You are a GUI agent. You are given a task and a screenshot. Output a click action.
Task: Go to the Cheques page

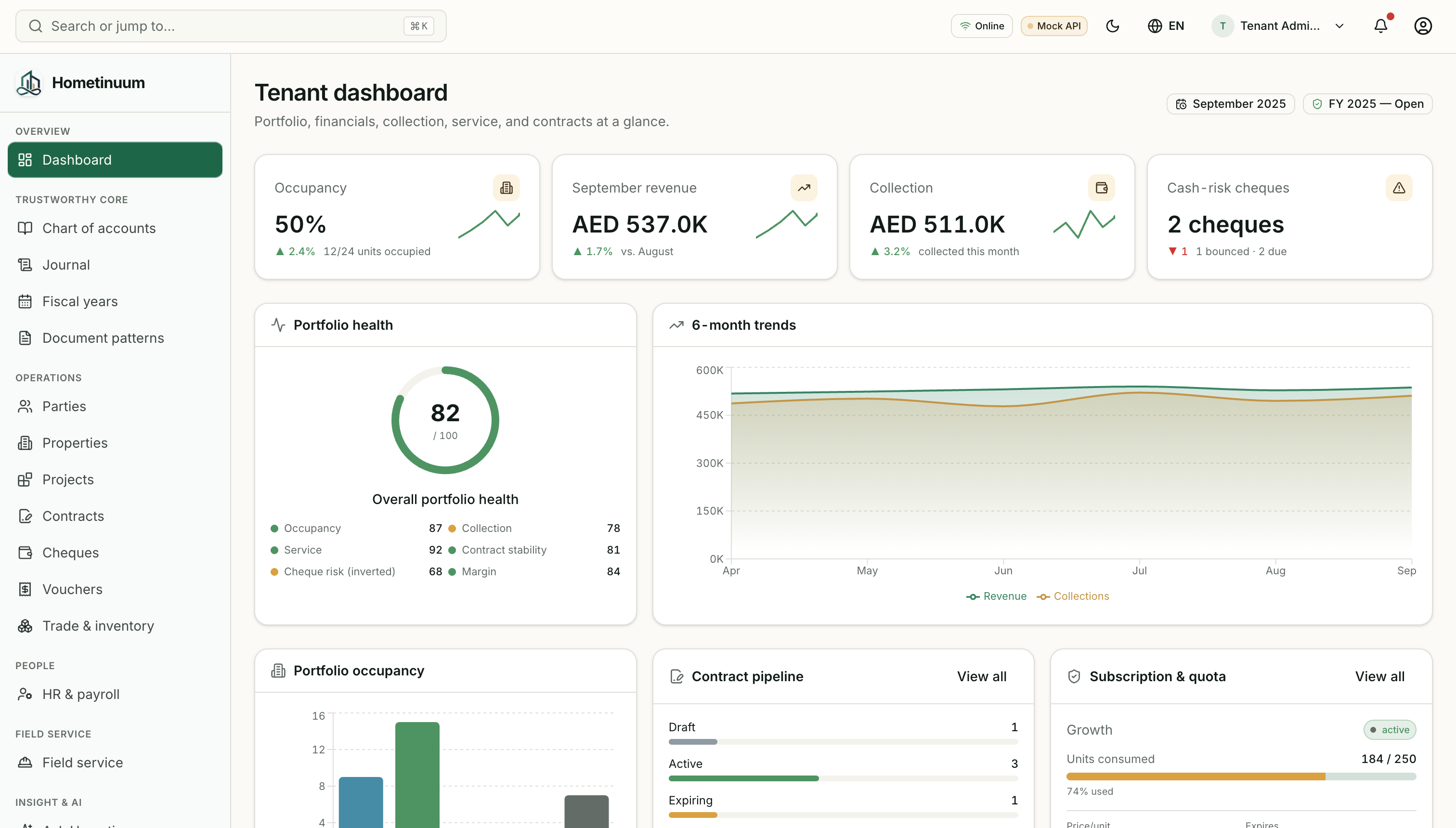pyautogui.click(x=115, y=553)
